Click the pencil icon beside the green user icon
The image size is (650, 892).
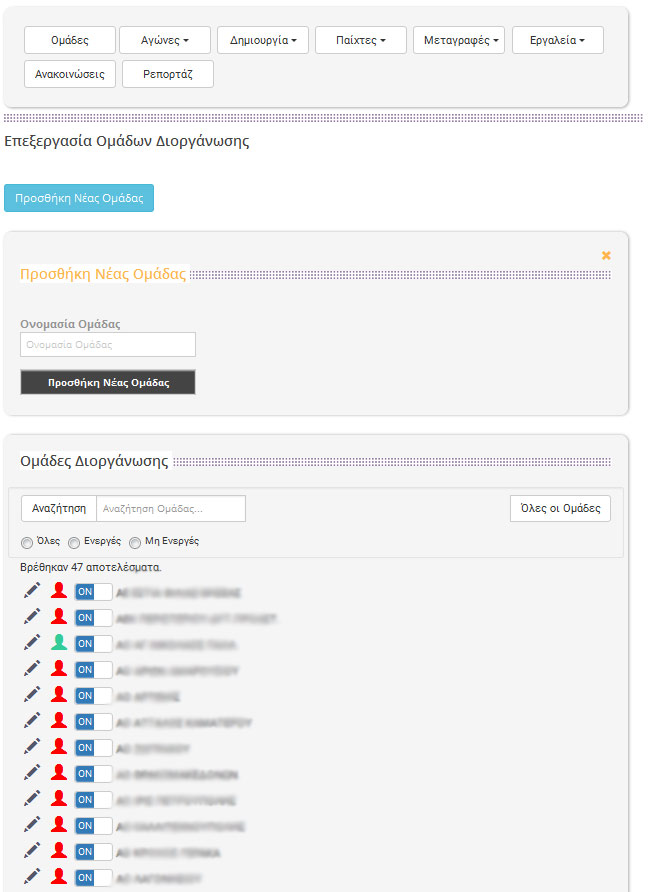[x=32, y=643]
